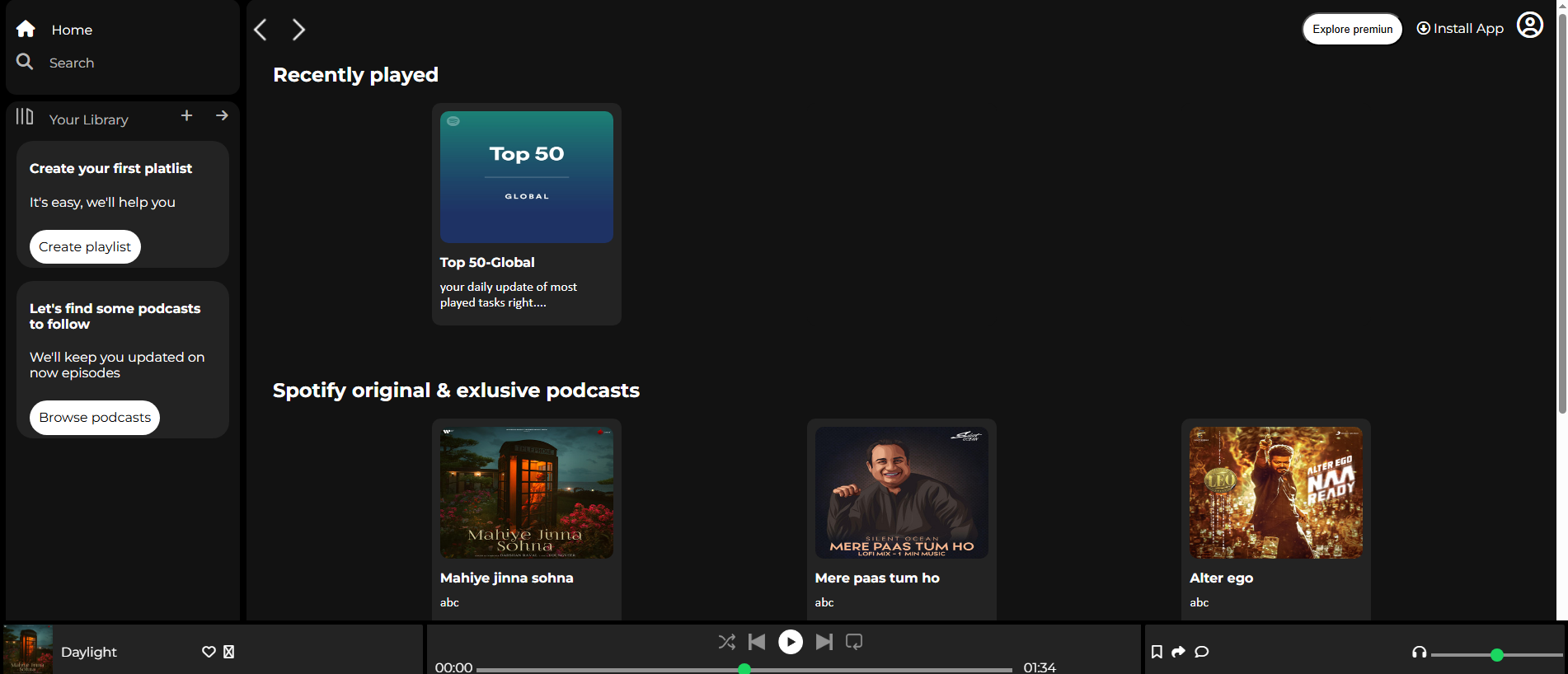Like the Daylight track with heart
Image resolution: width=1568 pixels, height=674 pixels.
[x=209, y=652]
